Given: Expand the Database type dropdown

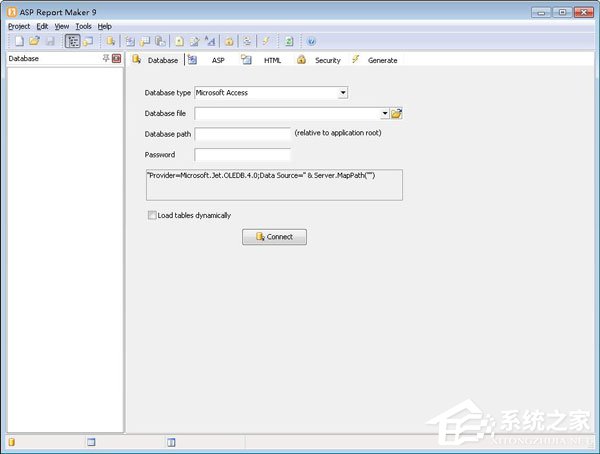Looking at the screenshot, I should click(x=343, y=93).
